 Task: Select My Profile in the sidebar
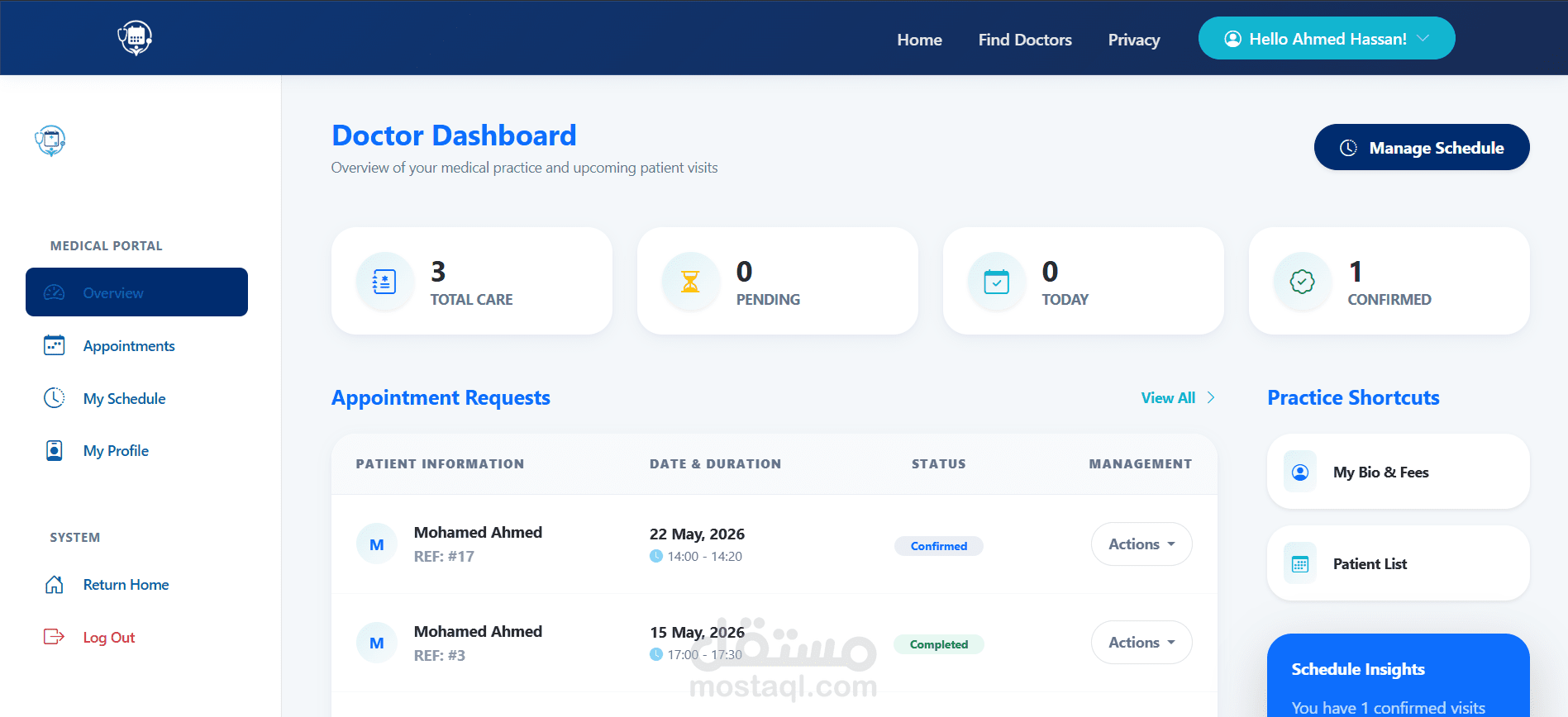pos(136,450)
